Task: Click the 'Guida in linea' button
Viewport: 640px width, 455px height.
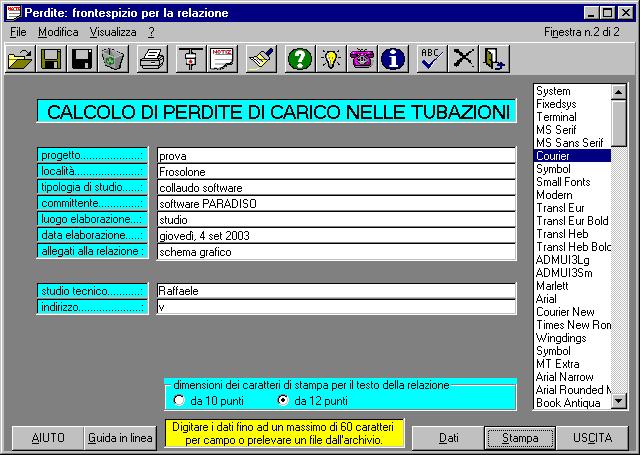Action: (x=120, y=438)
